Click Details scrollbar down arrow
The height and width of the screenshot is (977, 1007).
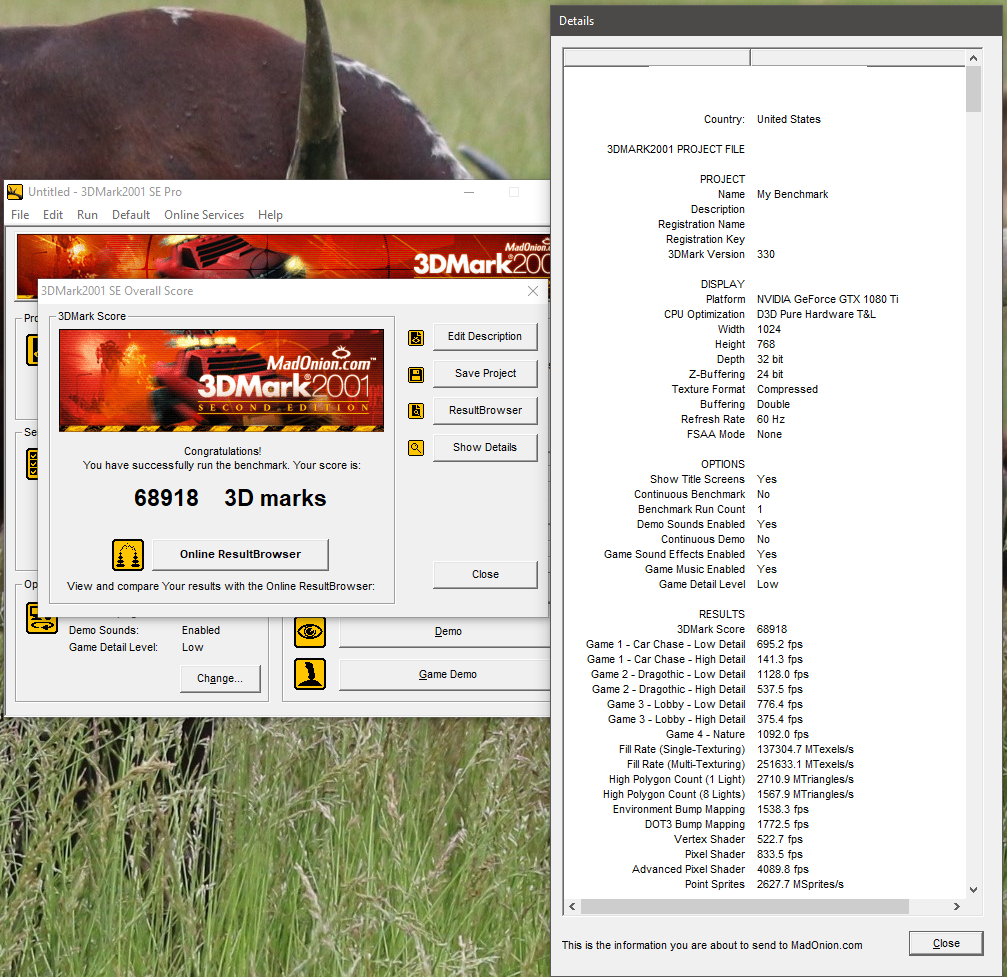point(974,890)
